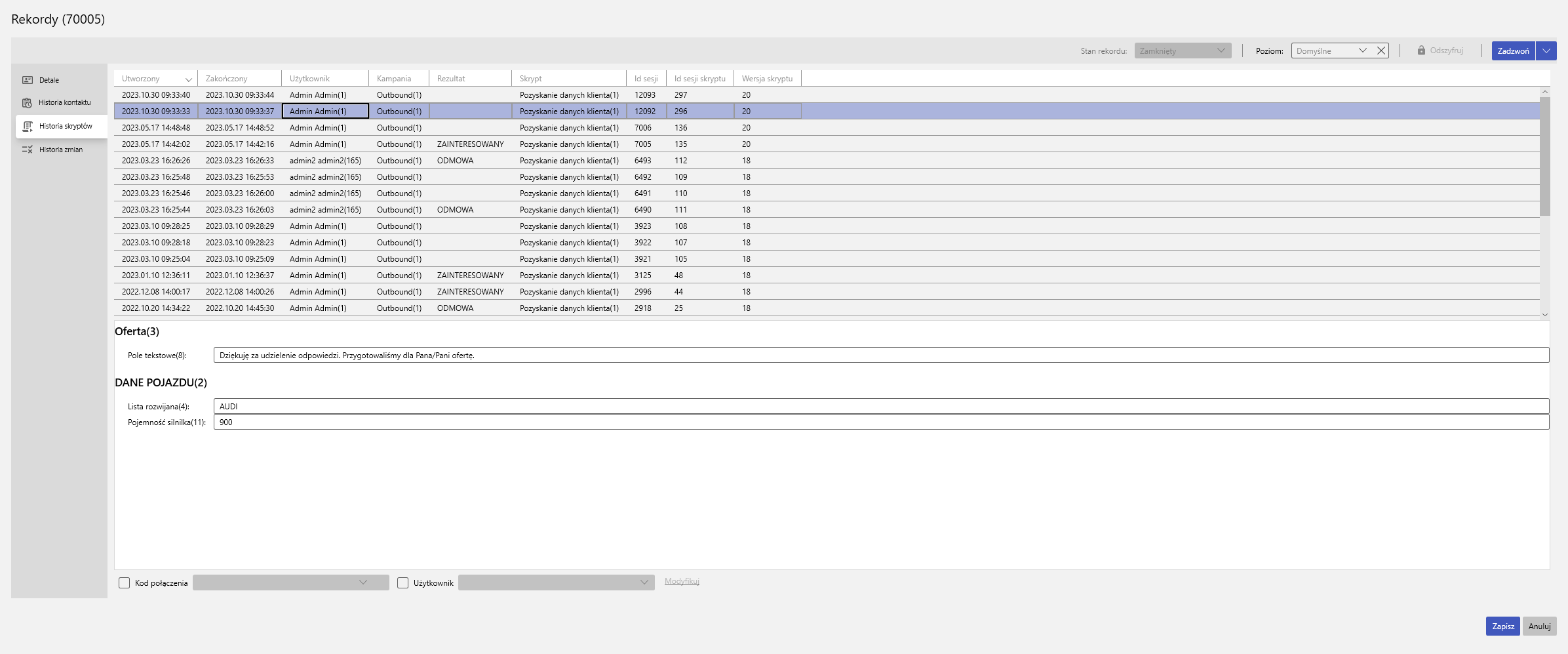Click the Pojemność silnika input field
Screen dimensions: 1568x654
tap(880, 422)
